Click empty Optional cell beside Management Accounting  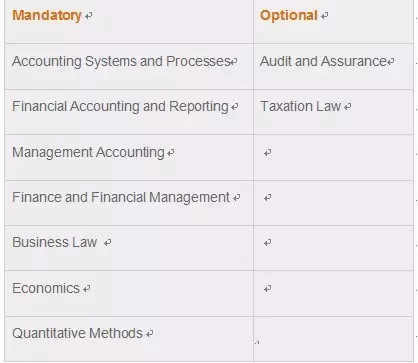tap(333, 158)
